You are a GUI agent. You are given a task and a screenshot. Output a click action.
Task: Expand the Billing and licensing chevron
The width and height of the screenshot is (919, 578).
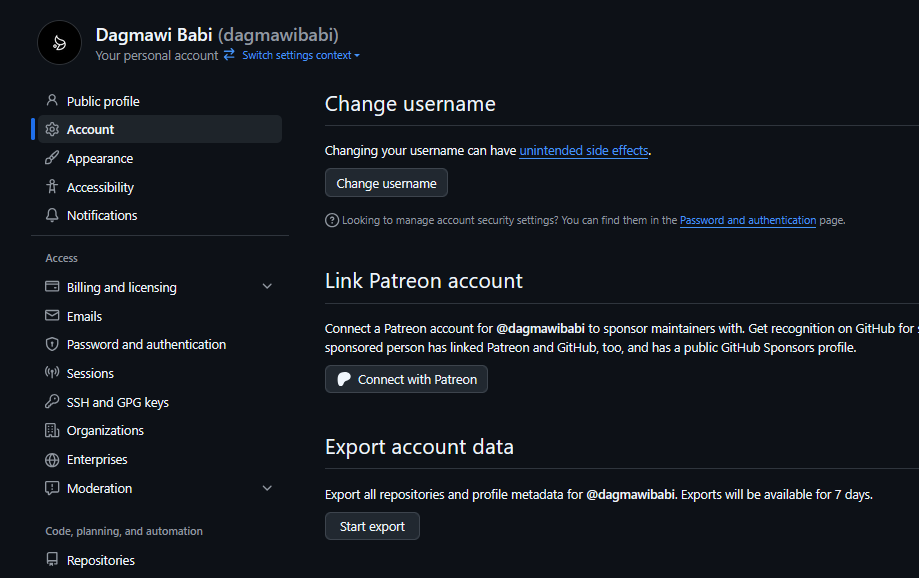coord(267,287)
